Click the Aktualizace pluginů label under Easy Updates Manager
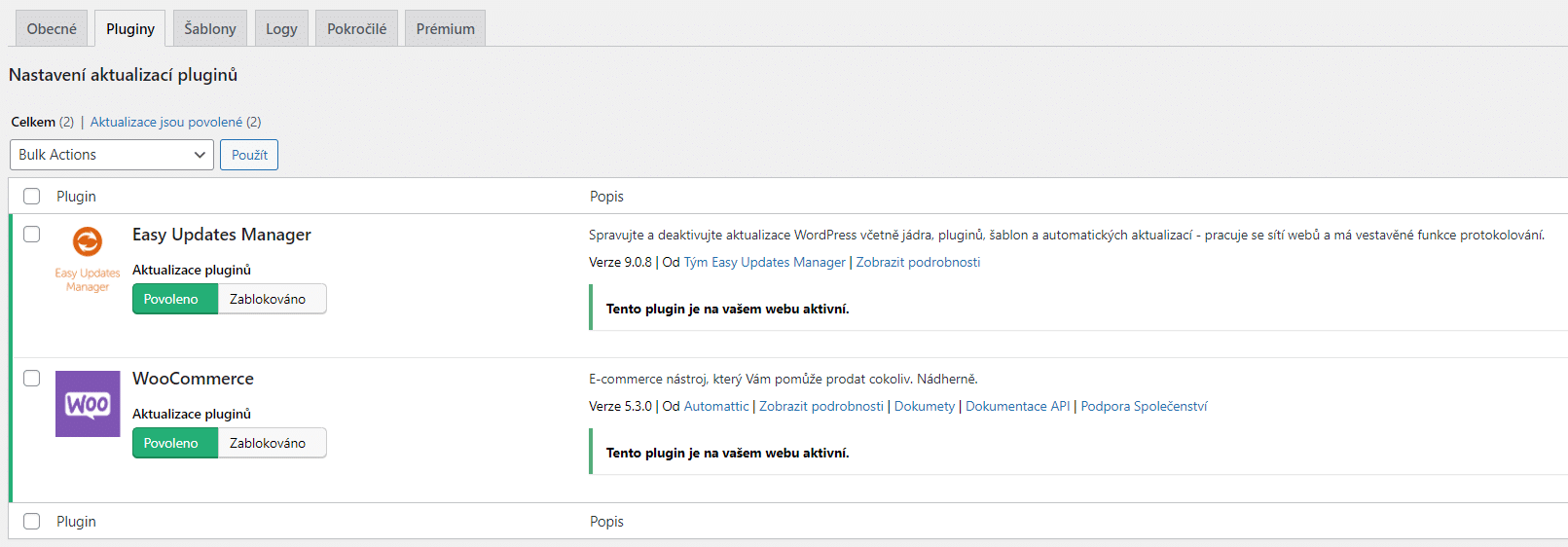The height and width of the screenshot is (547, 1568). [192, 270]
